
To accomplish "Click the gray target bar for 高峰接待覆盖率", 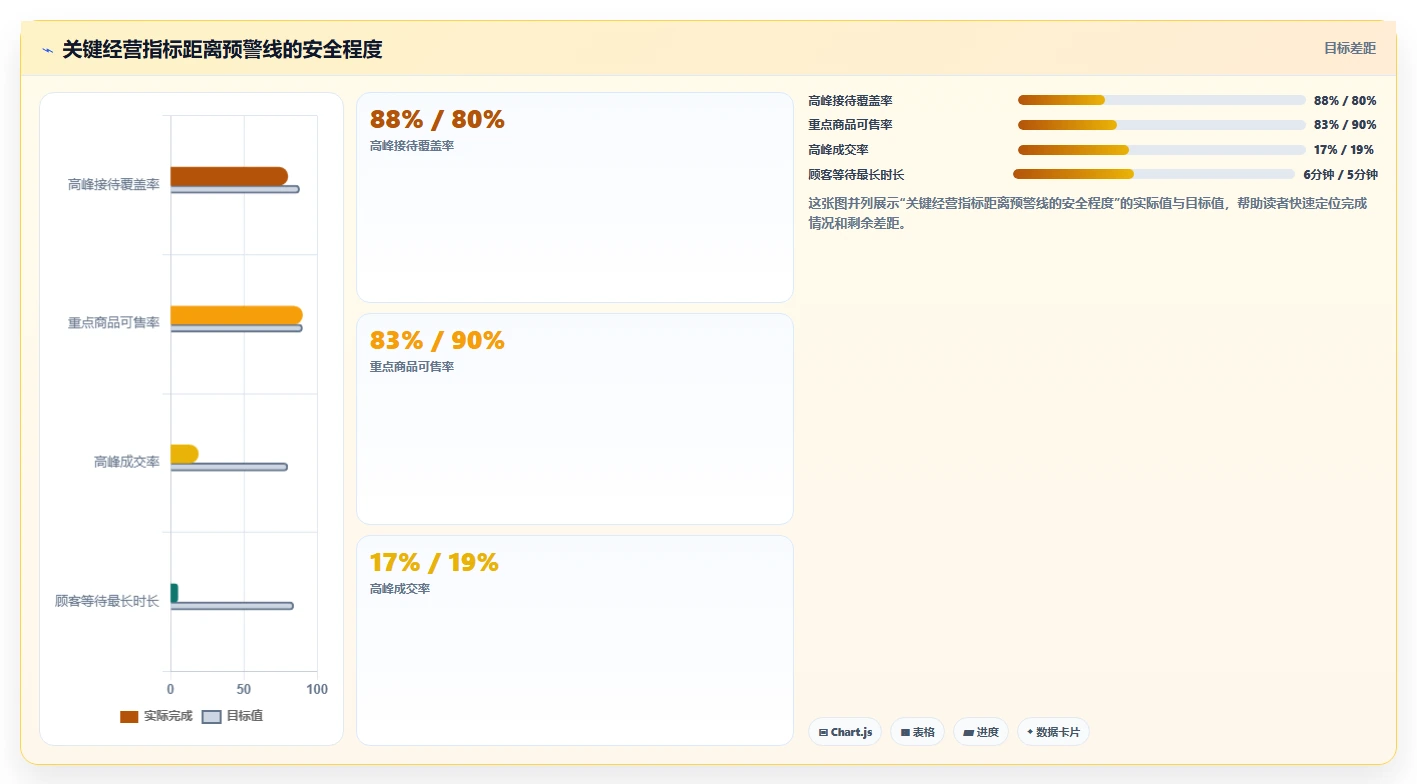I will pos(235,189).
